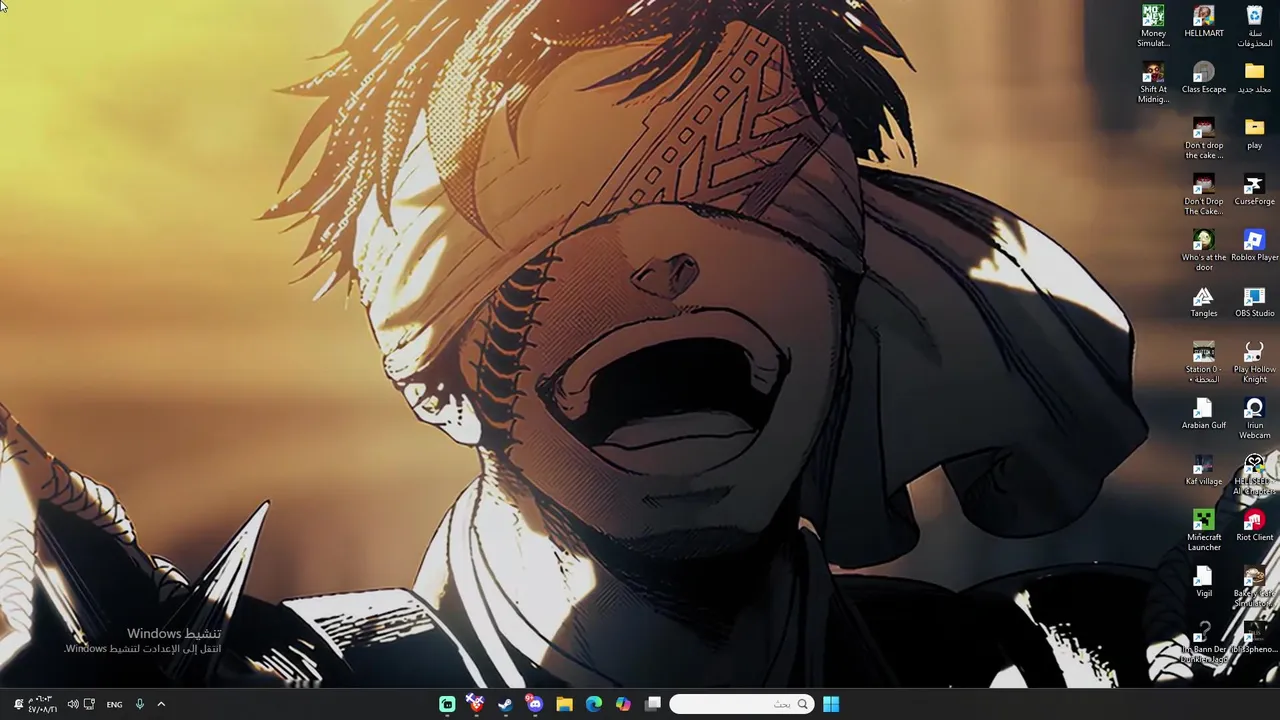Open File Explorer from the taskbar
The image size is (1280, 720).
pos(564,704)
